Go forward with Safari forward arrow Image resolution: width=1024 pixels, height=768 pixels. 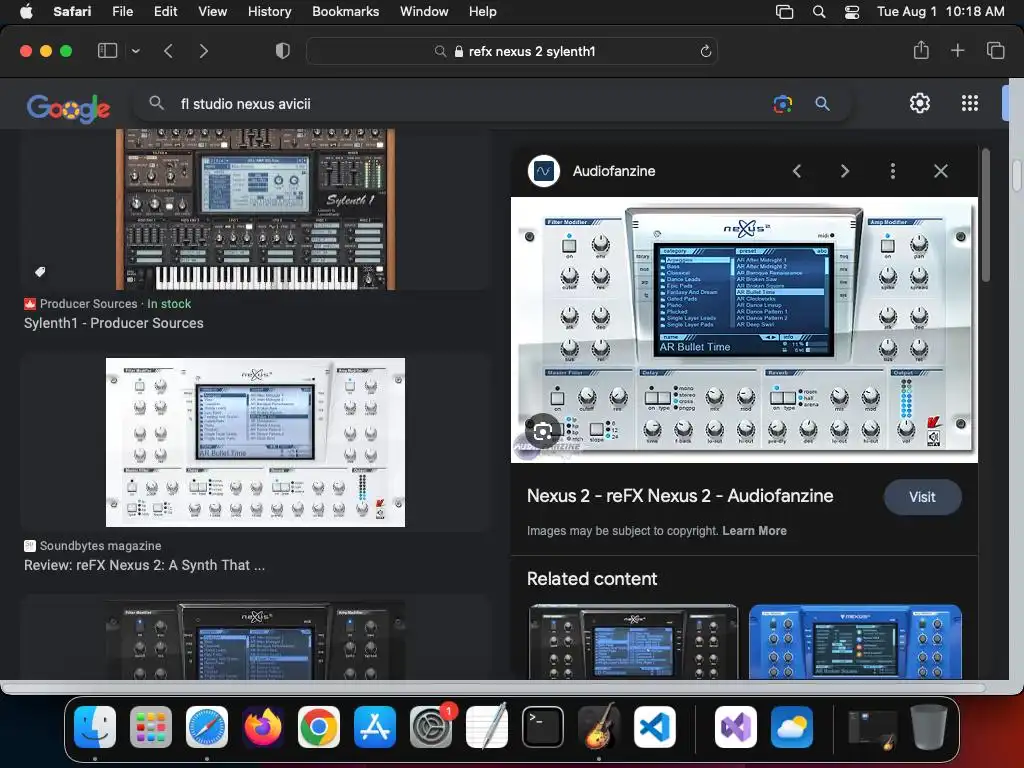tap(203, 51)
